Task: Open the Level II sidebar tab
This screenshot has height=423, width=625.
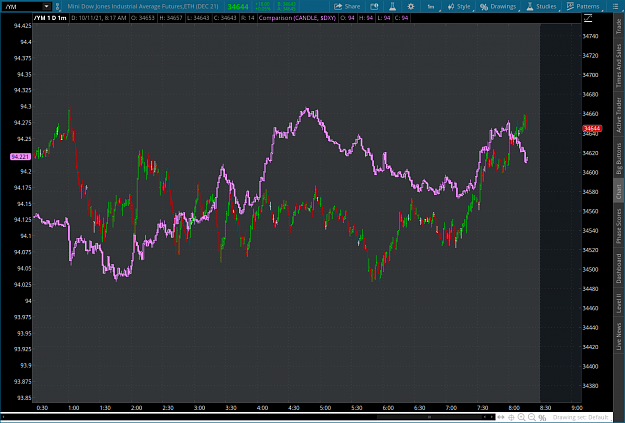Action: coord(619,303)
